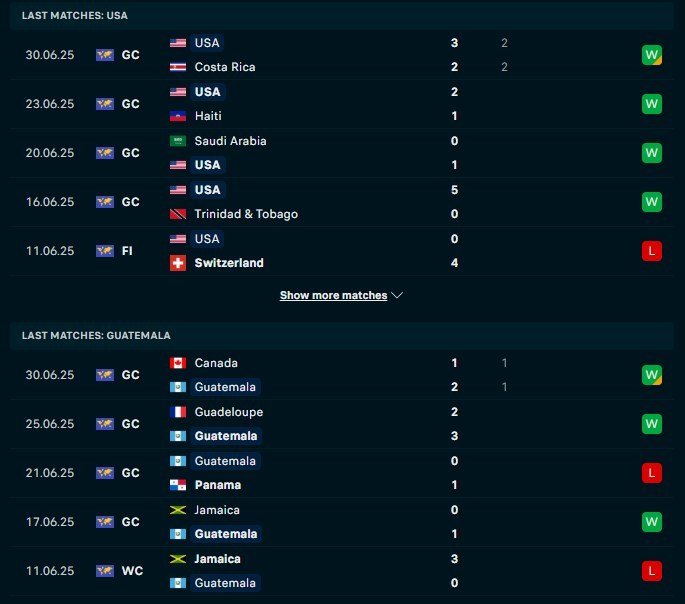Open the 21.06.25 Guatemala vs Panama match row
Image resolution: width=685 pixels, height=604 pixels.
click(x=342, y=473)
